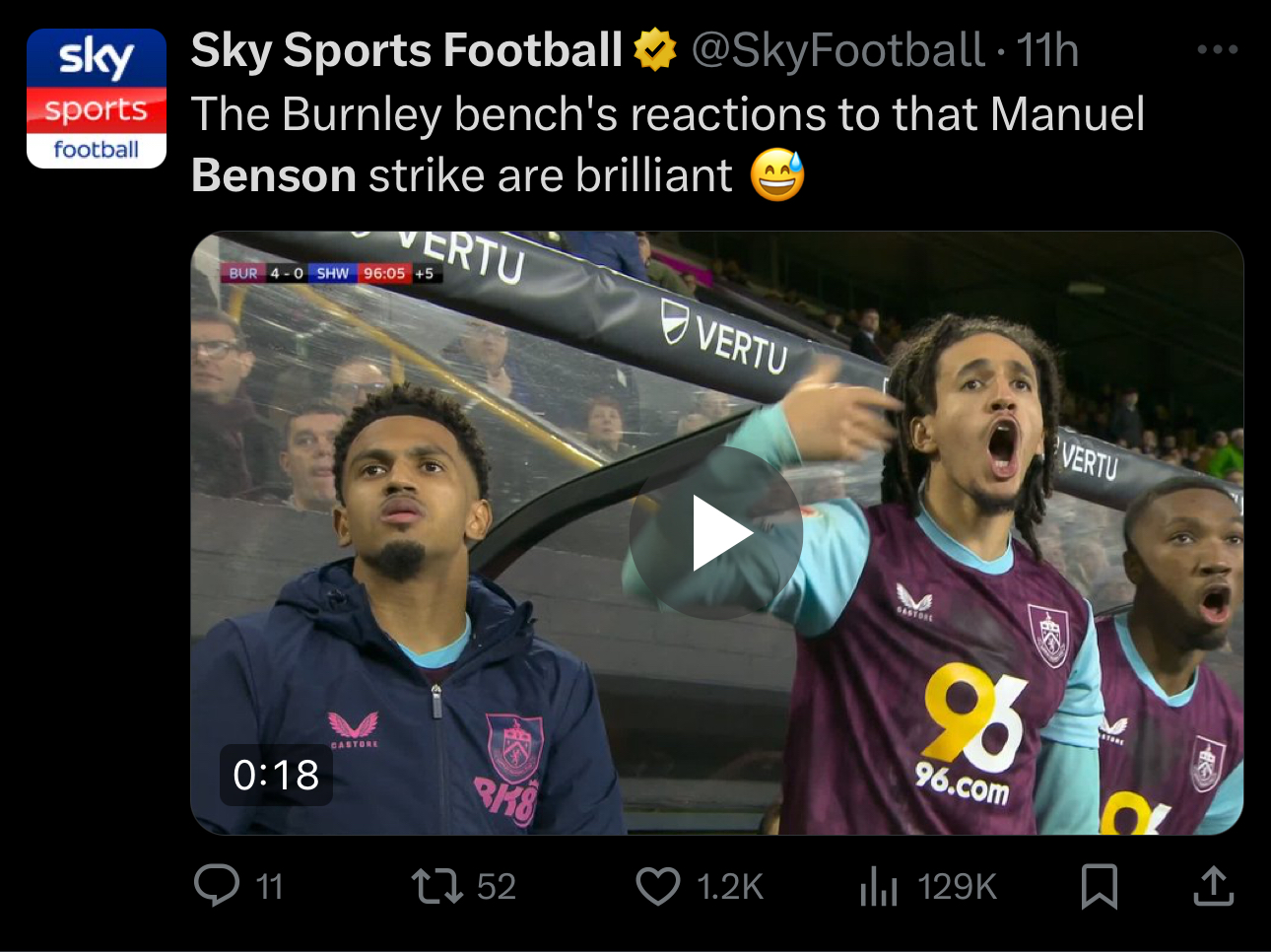The height and width of the screenshot is (952, 1271).
Task: Play the Burnley bench reaction video
Action: (716, 533)
